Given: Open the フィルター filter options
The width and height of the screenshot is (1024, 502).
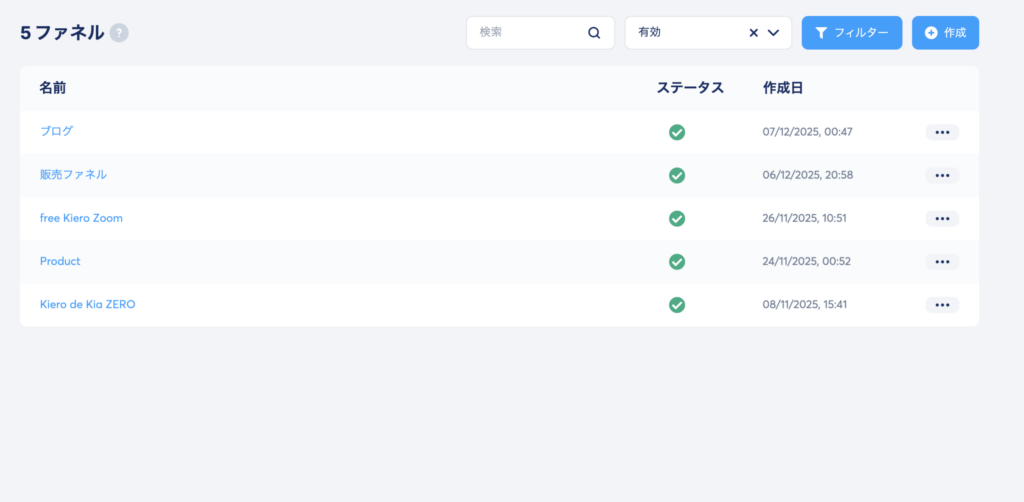Looking at the screenshot, I should [851, 33].
